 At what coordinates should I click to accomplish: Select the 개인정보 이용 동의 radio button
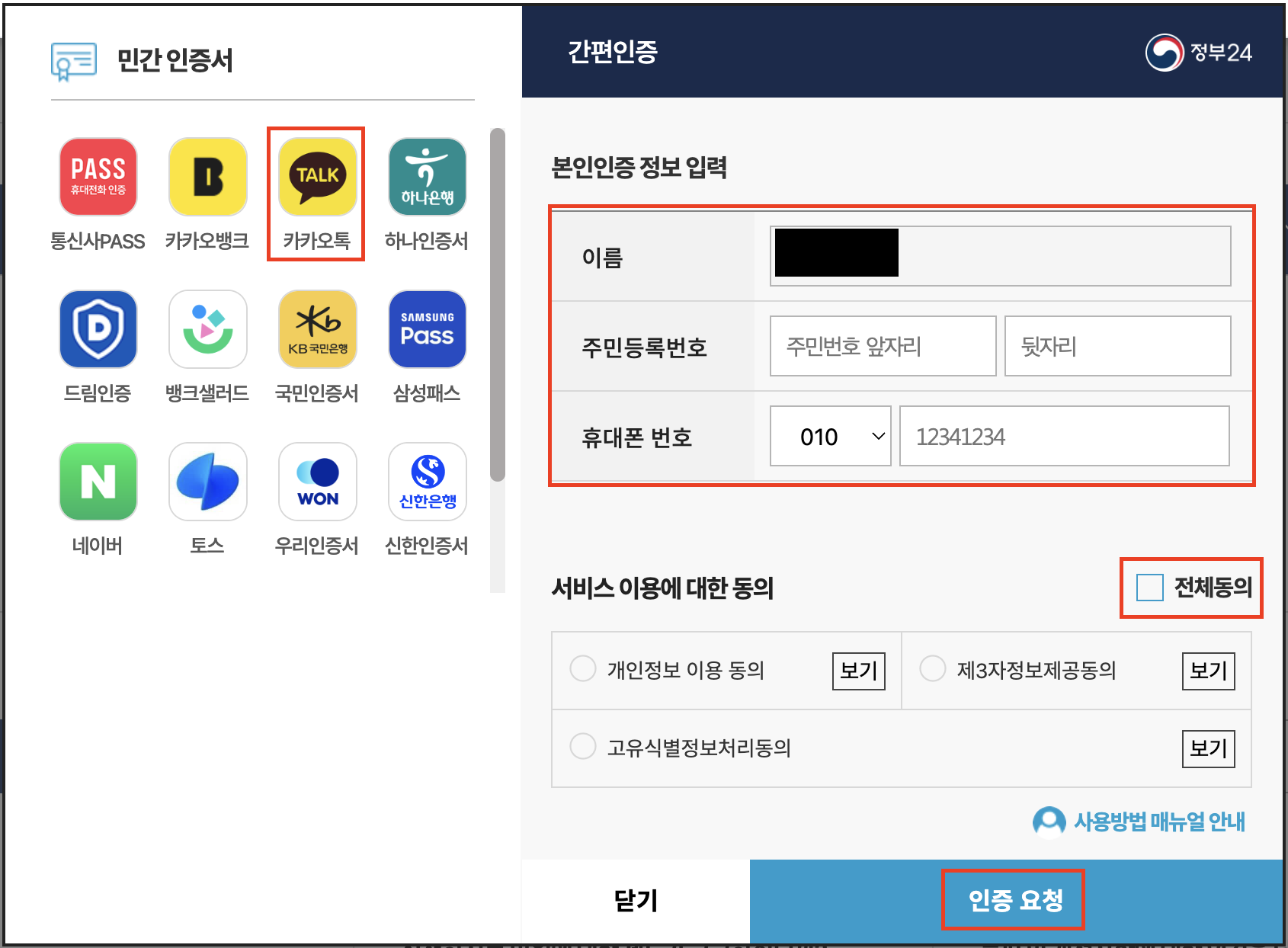point(583,669)
